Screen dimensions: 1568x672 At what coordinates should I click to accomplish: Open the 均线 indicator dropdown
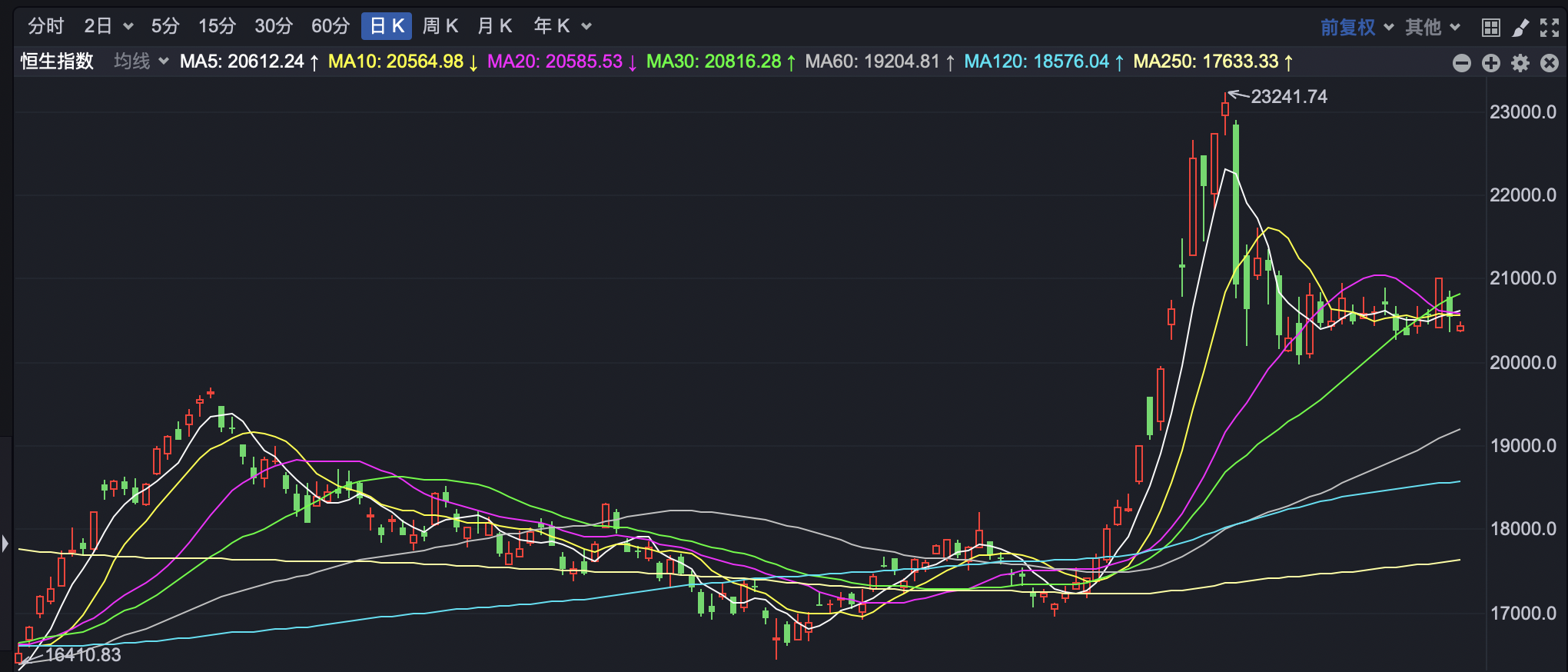pyautogui.click(x=141, y=62)
